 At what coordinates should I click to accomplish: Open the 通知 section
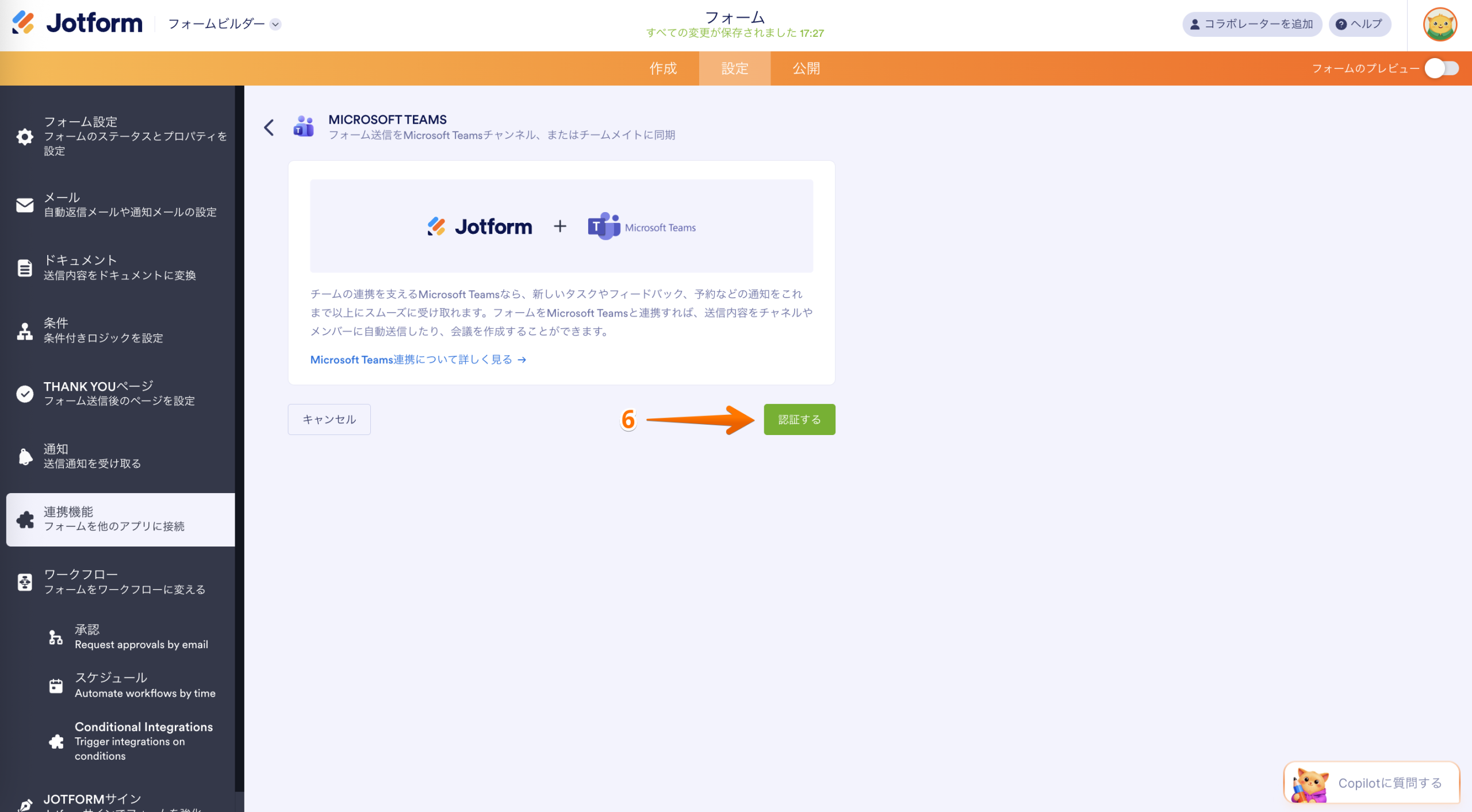click(121, 456)
